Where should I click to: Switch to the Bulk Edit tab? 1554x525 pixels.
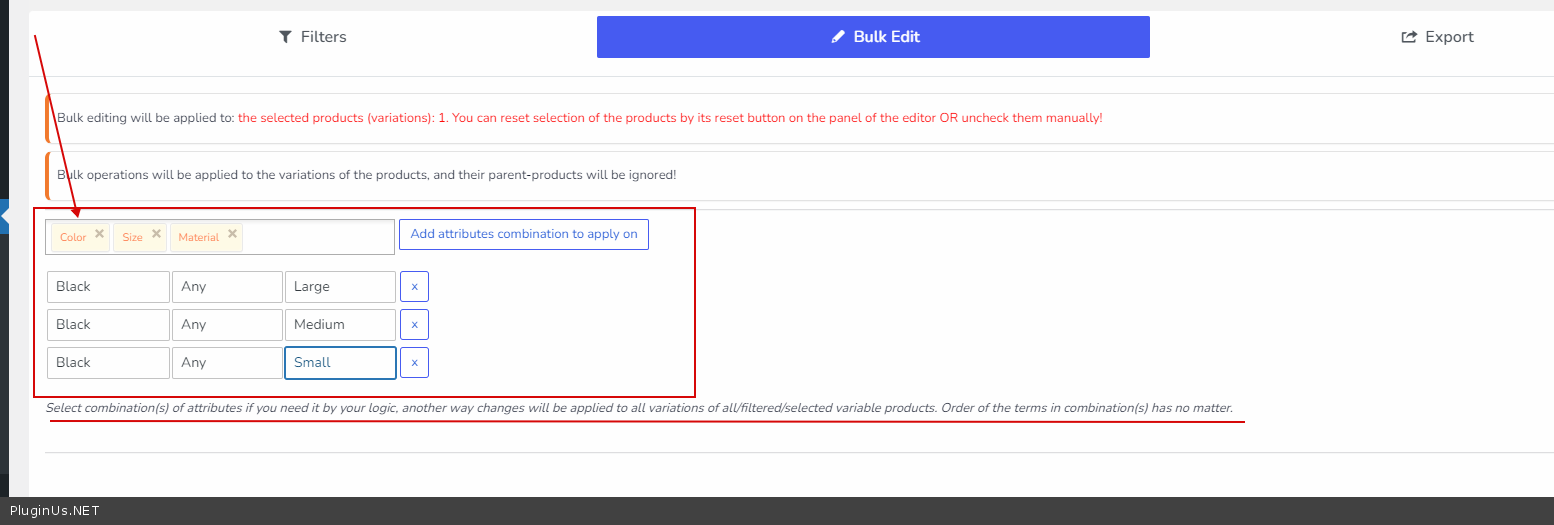(873, 37)
